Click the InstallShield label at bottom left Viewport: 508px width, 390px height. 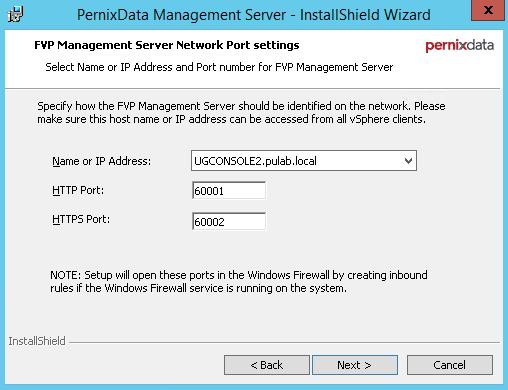[x=37, y=341]
